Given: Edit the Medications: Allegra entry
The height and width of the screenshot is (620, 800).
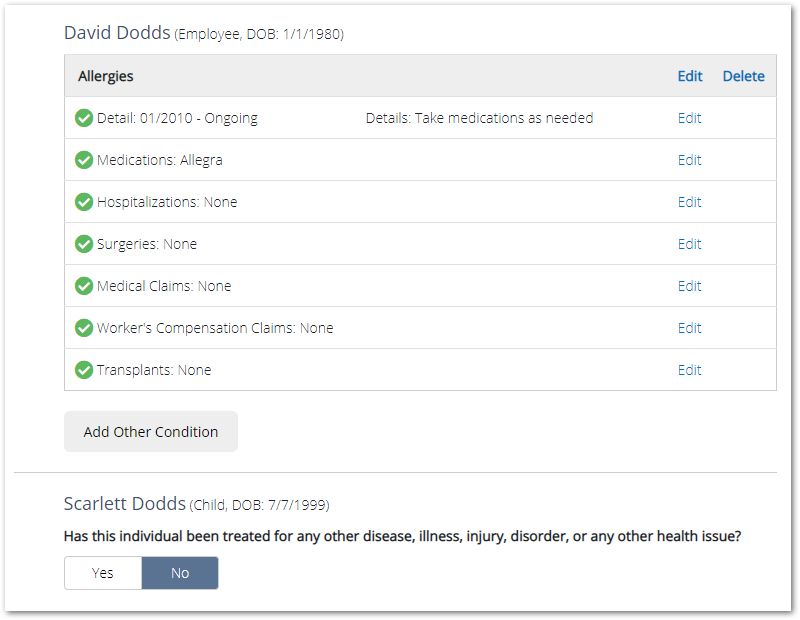Looking at the screenshot, I should pos(689,160).
